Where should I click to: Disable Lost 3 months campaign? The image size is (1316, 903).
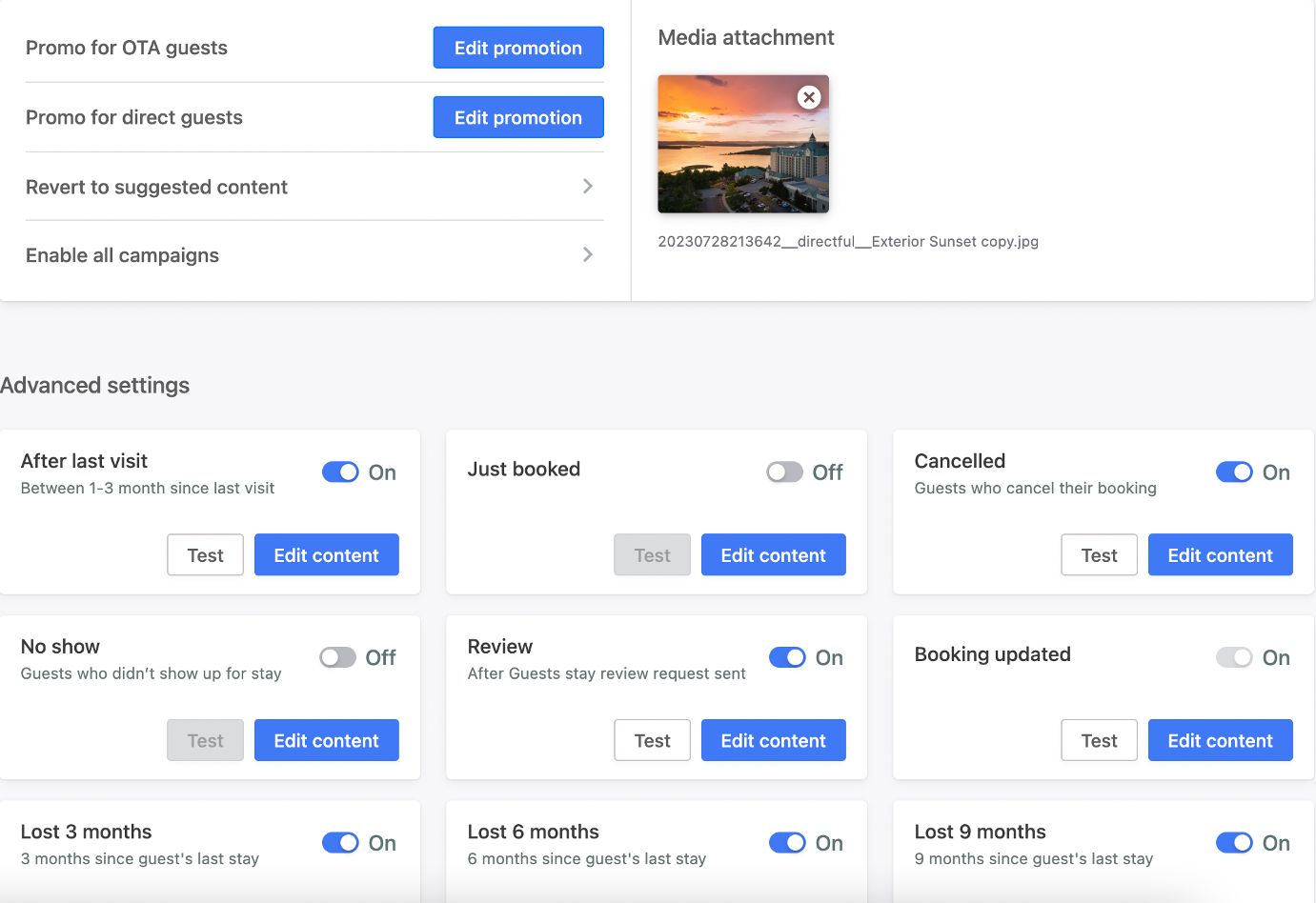coord(340,843)
